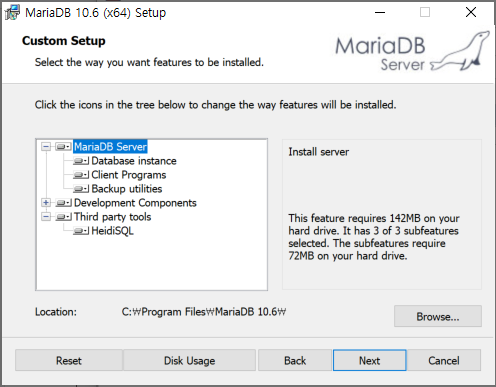
Task: Open the Third party tools install-state icon
Action: click(63, 217)
